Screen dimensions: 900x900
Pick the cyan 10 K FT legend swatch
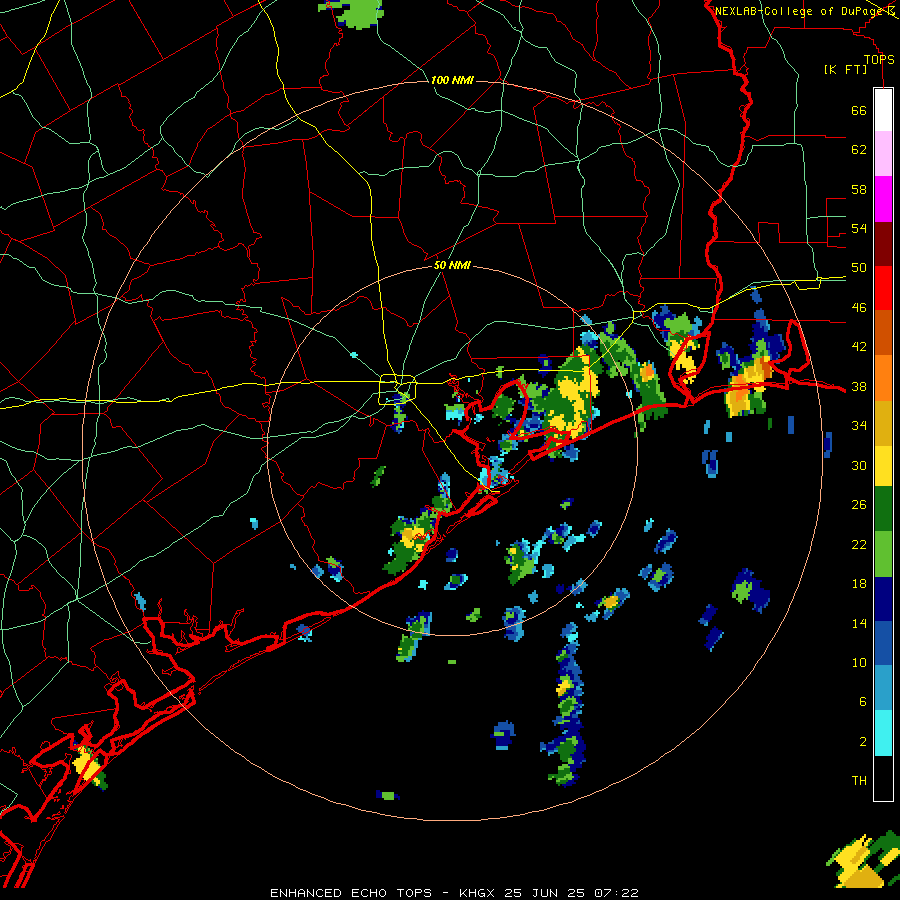[883, 733]
